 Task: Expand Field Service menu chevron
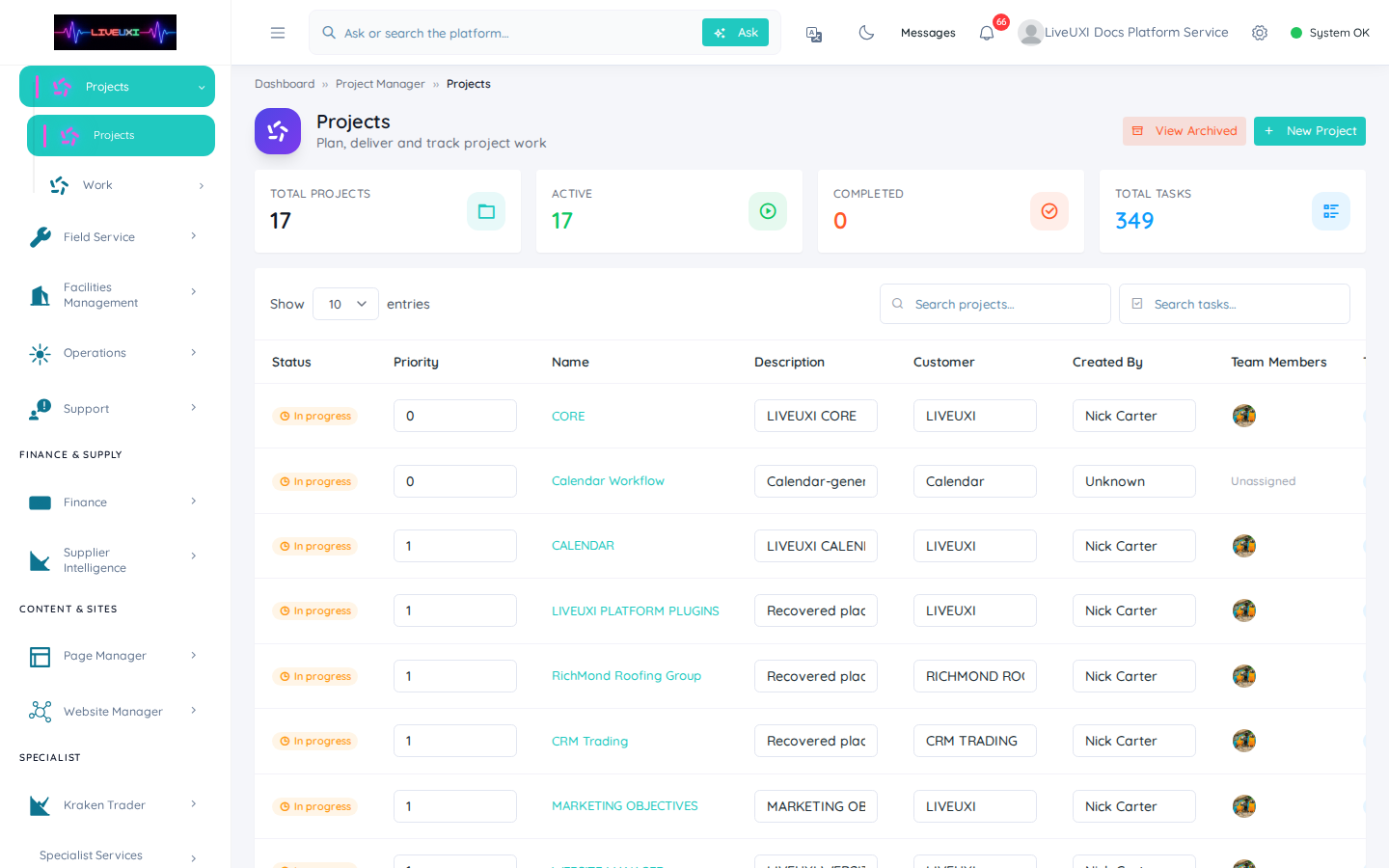coord(194,236)
